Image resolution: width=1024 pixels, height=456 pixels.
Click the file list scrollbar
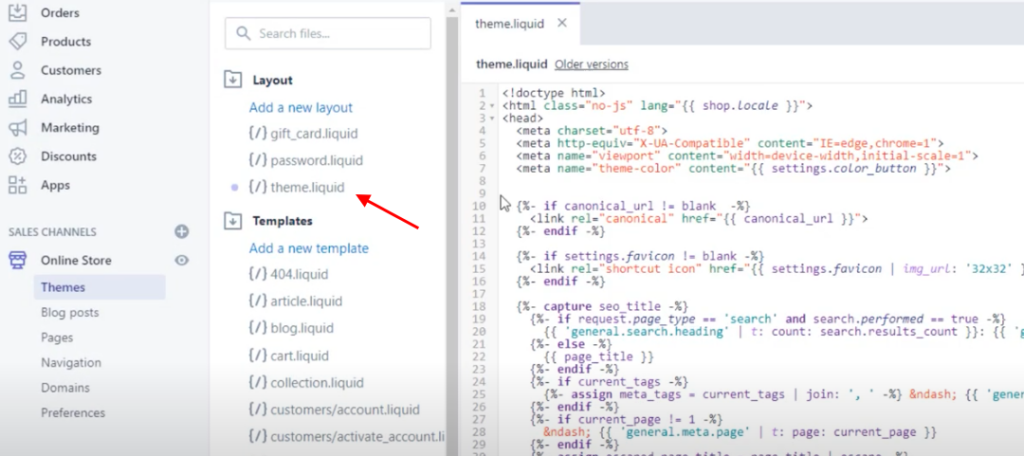coord(451,235)
